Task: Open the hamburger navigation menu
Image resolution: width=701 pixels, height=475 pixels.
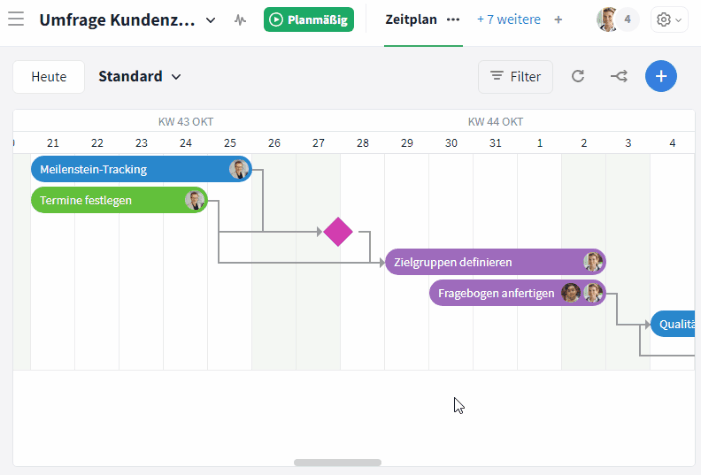Action: click(x=16, y=19)
